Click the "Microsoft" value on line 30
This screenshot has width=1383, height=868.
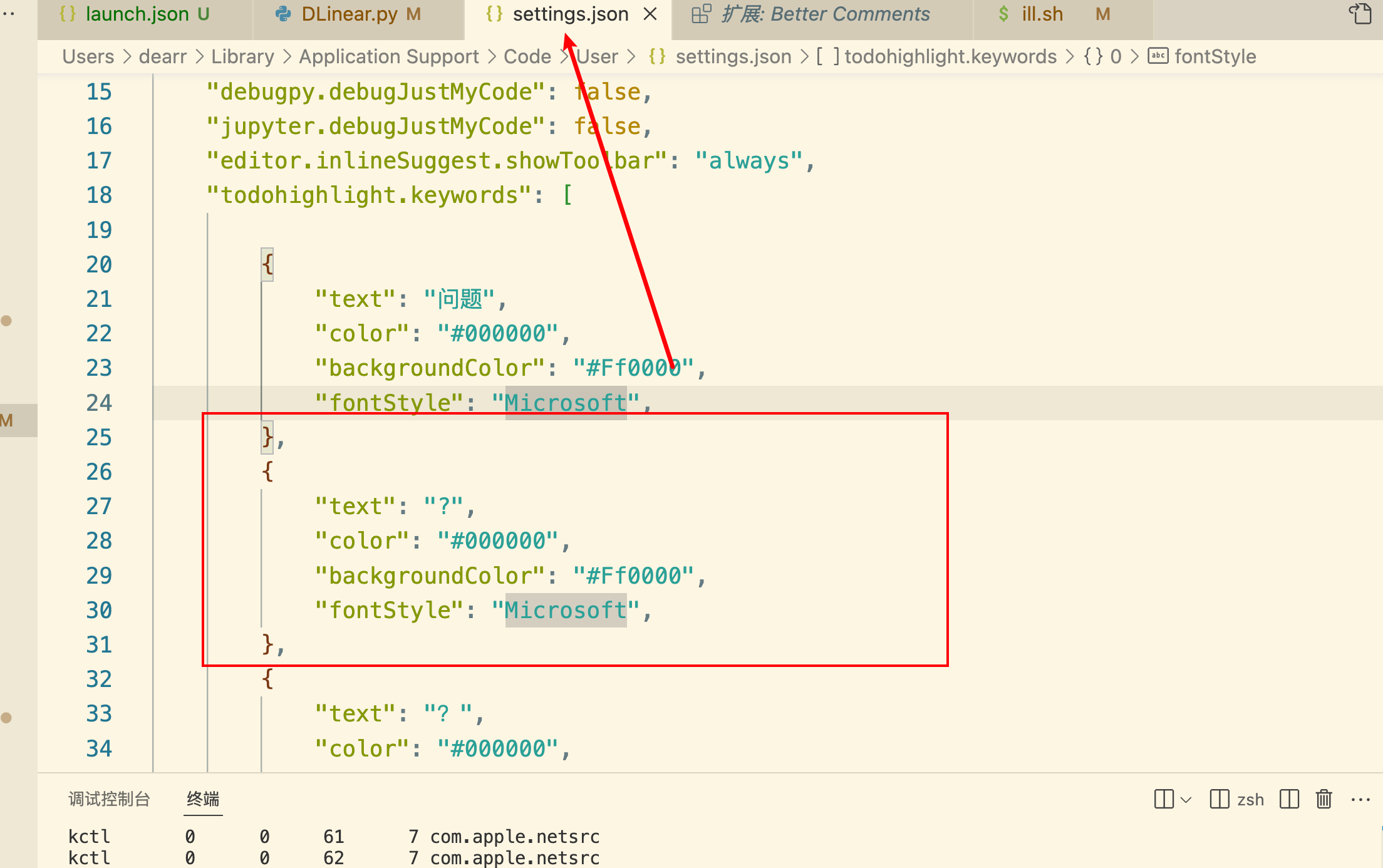click(566, 610)
